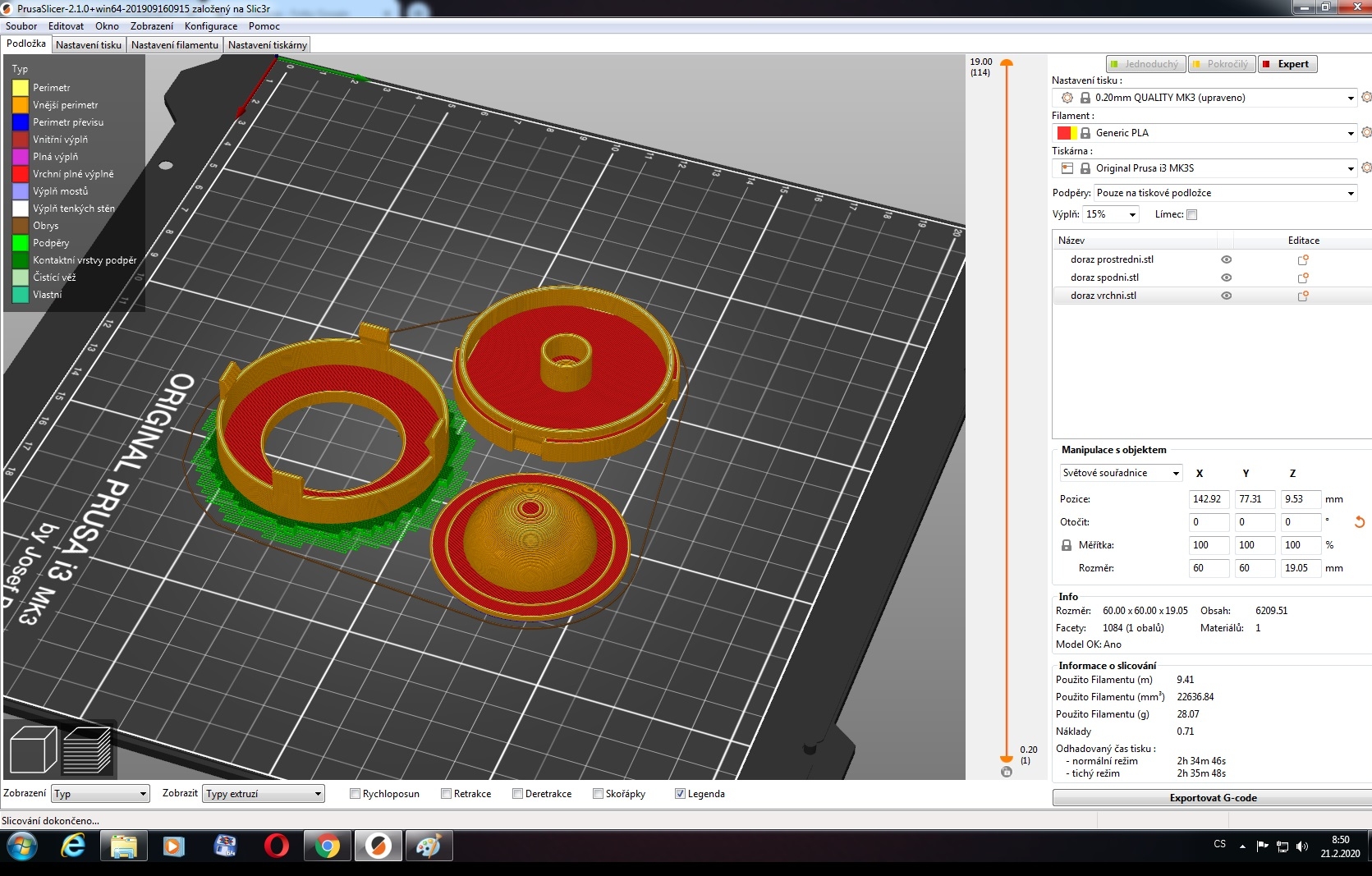Open the Podpěry supports dropdown
1372x876 pixels.
(1351, 193)
